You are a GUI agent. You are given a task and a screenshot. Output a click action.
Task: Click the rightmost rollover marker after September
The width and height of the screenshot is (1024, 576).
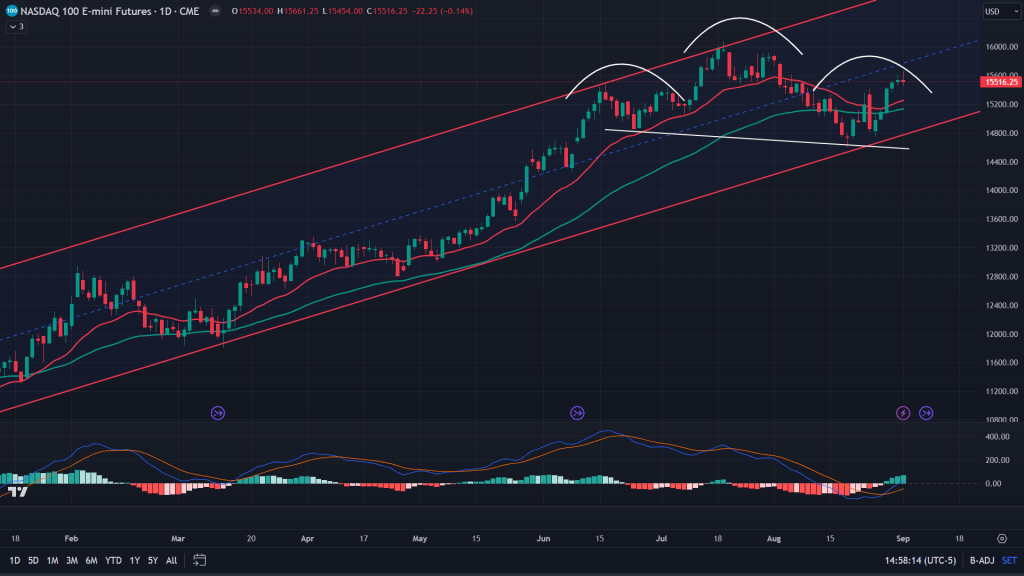926,412
